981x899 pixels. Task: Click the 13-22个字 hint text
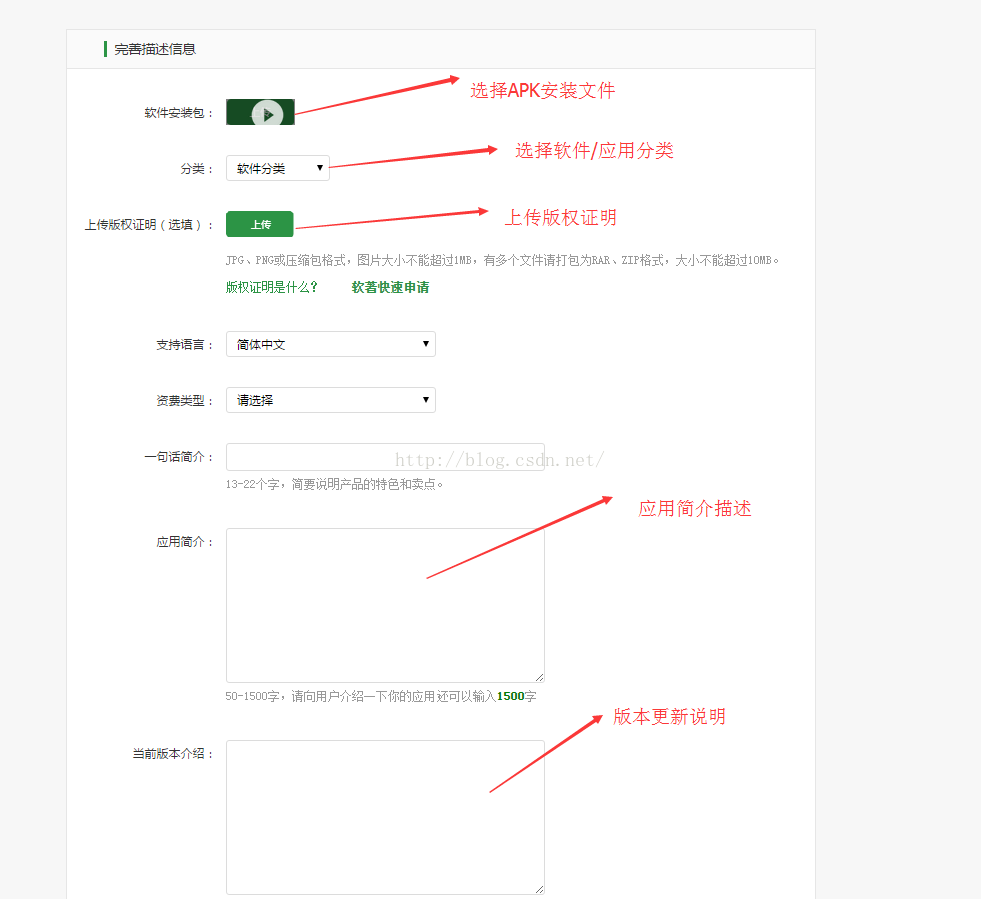click(x=335, y=484)
